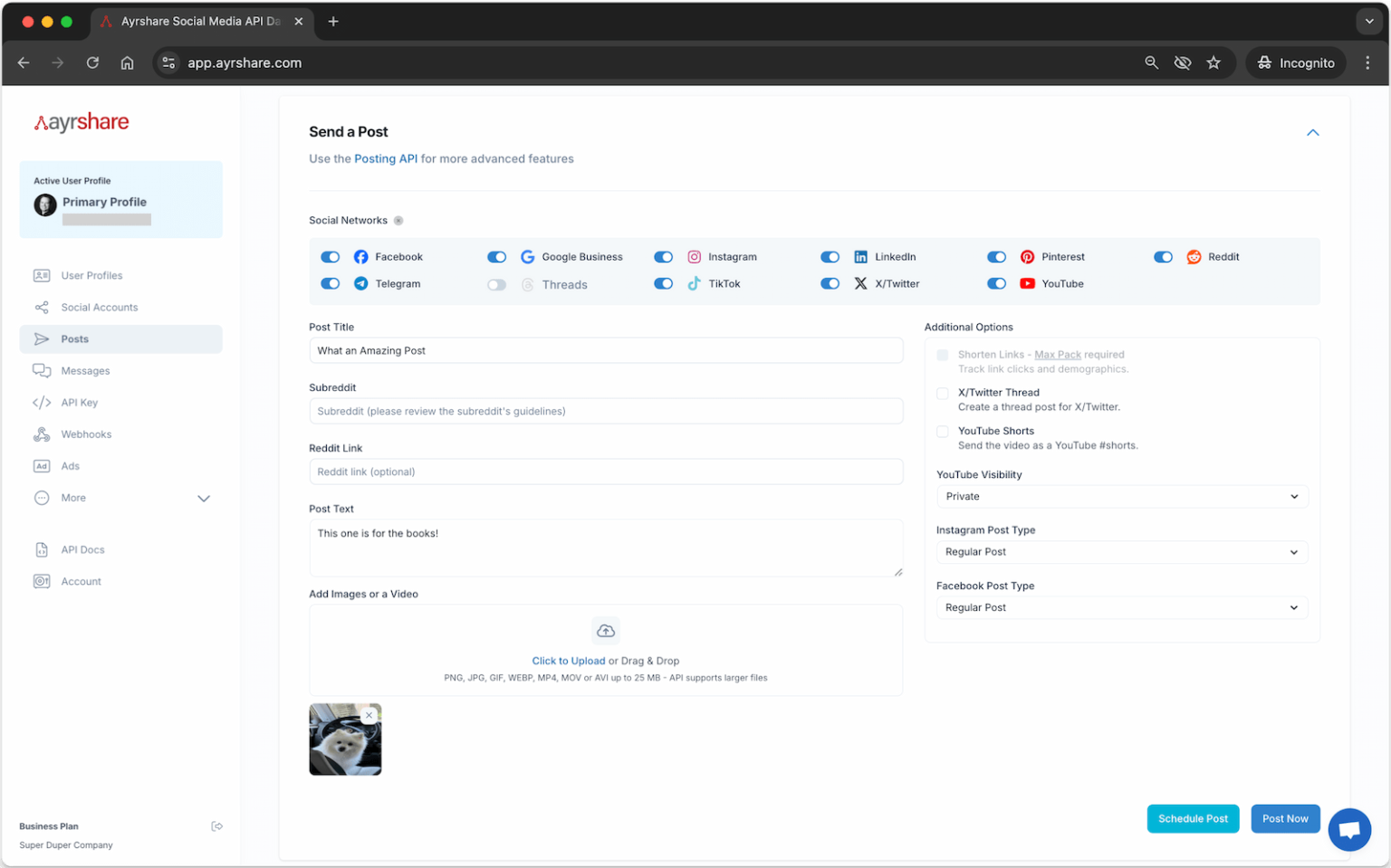Select Social Accounts in the sidebar
The height and width of the screenshot is (868, 1391).
(x=99, y=307)
